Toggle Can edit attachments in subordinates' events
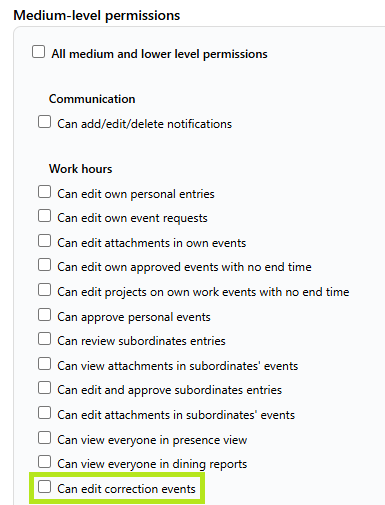Viewport: 385px width, 505px height. [44, 413]
